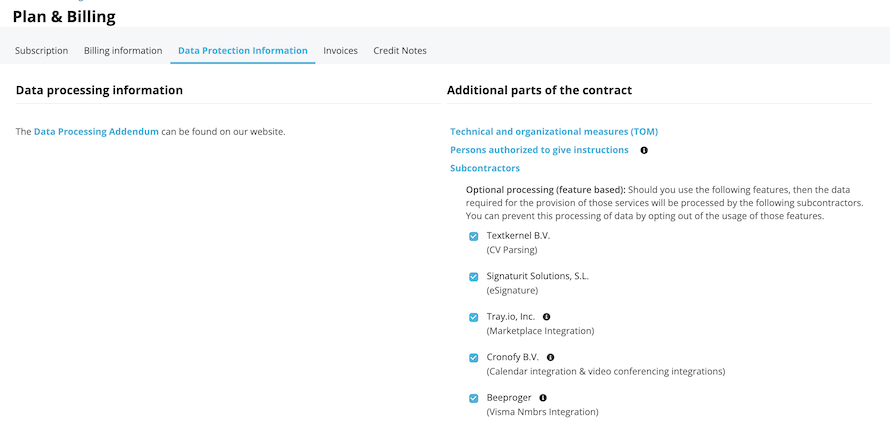
Task: Click the Beeproger label text
Action: point(509,398)
